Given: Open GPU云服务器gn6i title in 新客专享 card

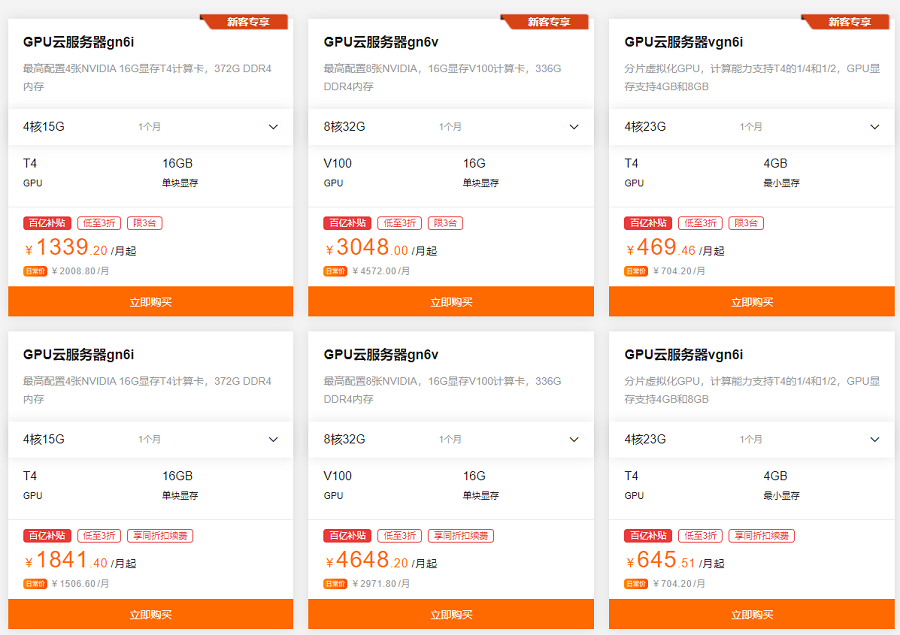Looking at the screenshot, I should (x=79, y=42).
